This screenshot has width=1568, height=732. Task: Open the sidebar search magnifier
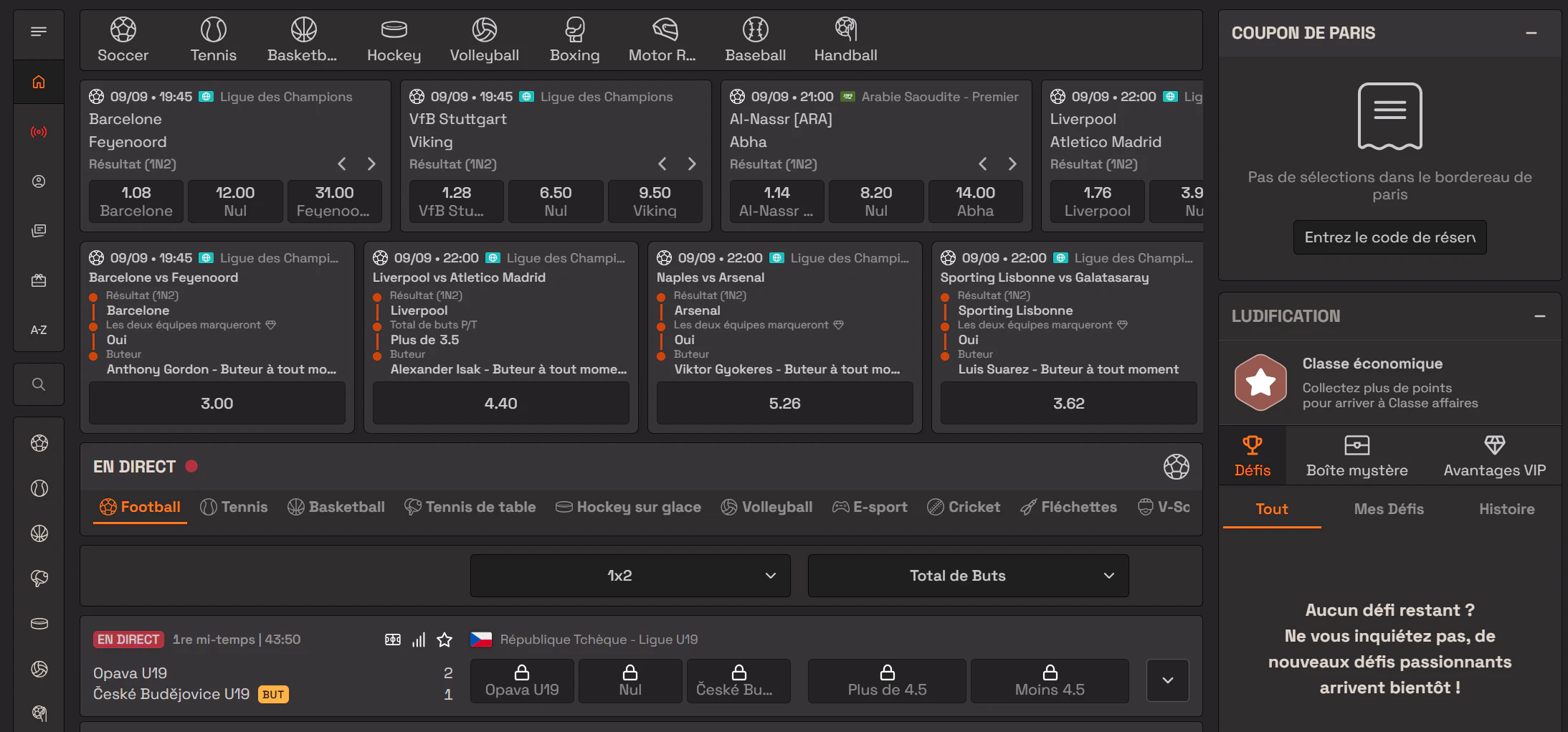click(39, 384)
